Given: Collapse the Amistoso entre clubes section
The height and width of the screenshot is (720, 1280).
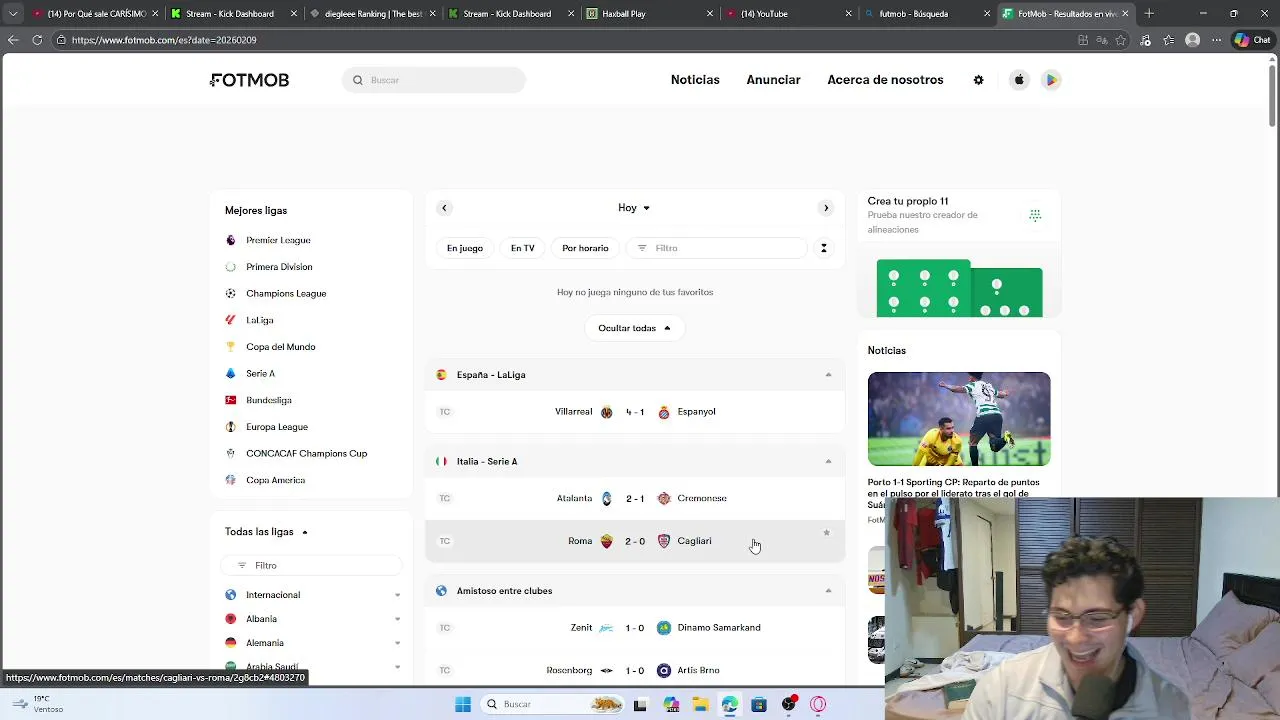Looking at the screenshot, I should pos(828,591).
